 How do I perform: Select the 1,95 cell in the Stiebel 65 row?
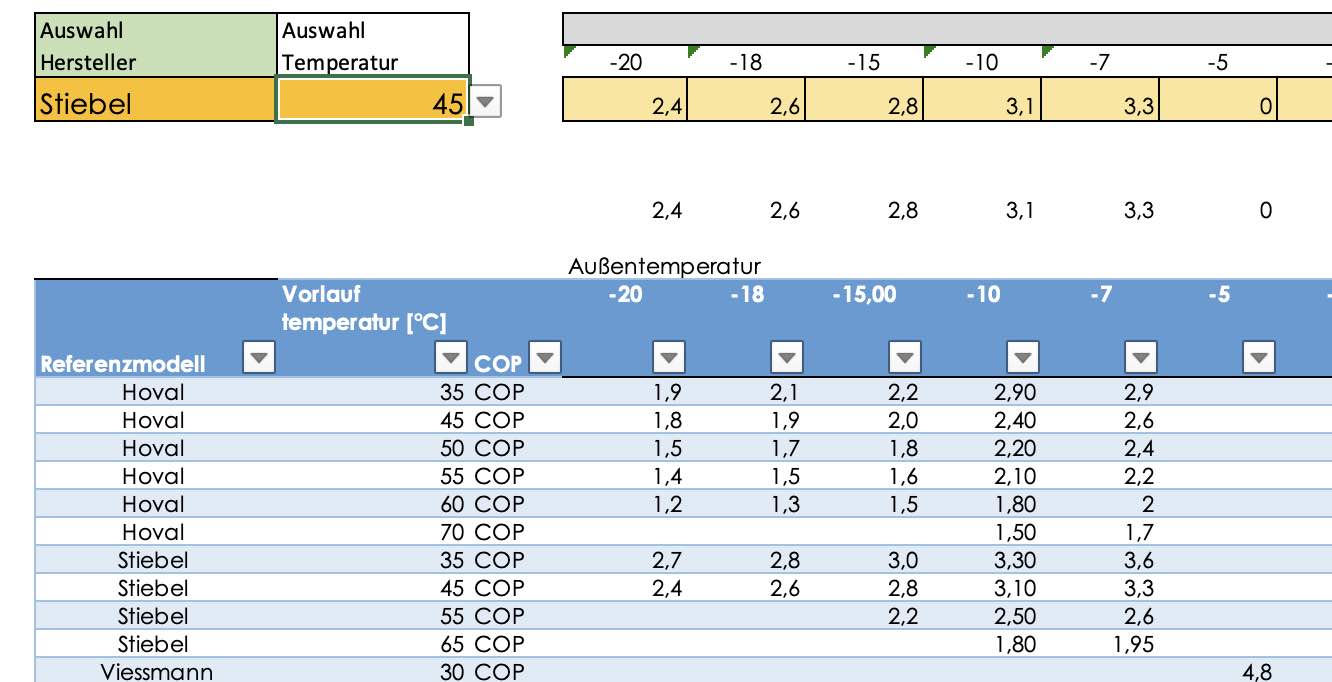[x=1133, y=644]
